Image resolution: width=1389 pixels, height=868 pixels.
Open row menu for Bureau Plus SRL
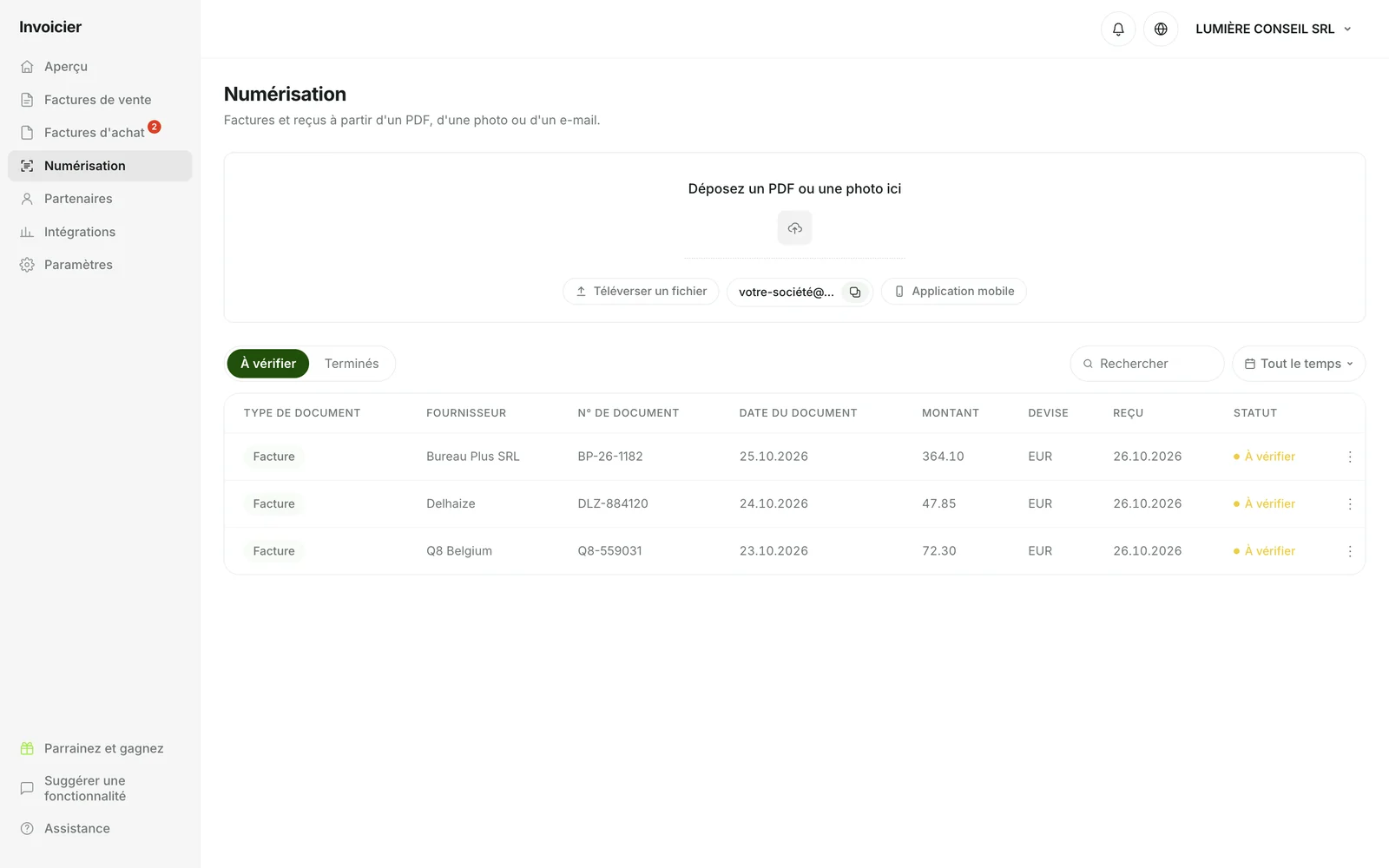pos(1350,457)
